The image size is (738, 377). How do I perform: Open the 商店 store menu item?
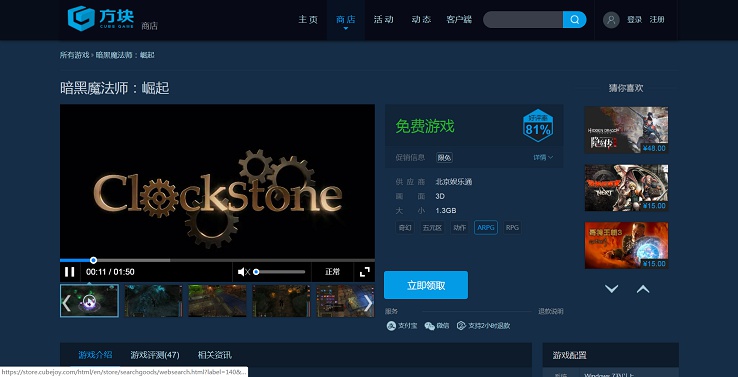tap(346, 20)
